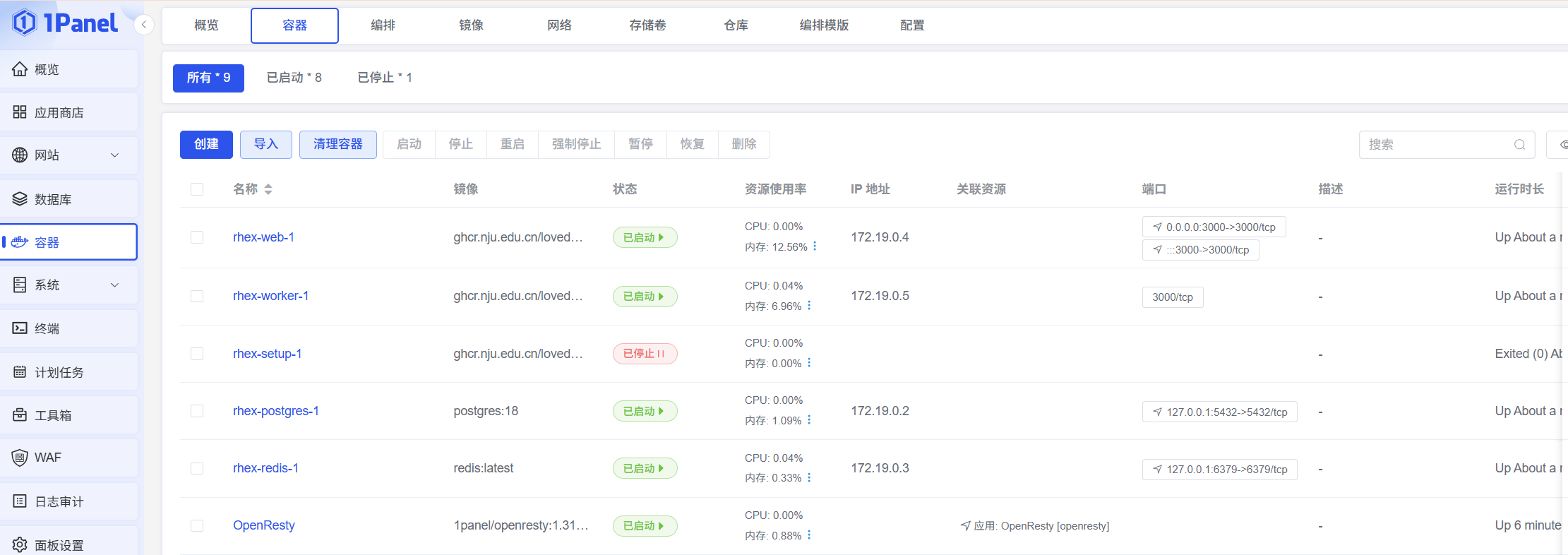
Task: Open port link :::3000->3000/tcp
Action: pyautogui.click(x=1200, y=250)
